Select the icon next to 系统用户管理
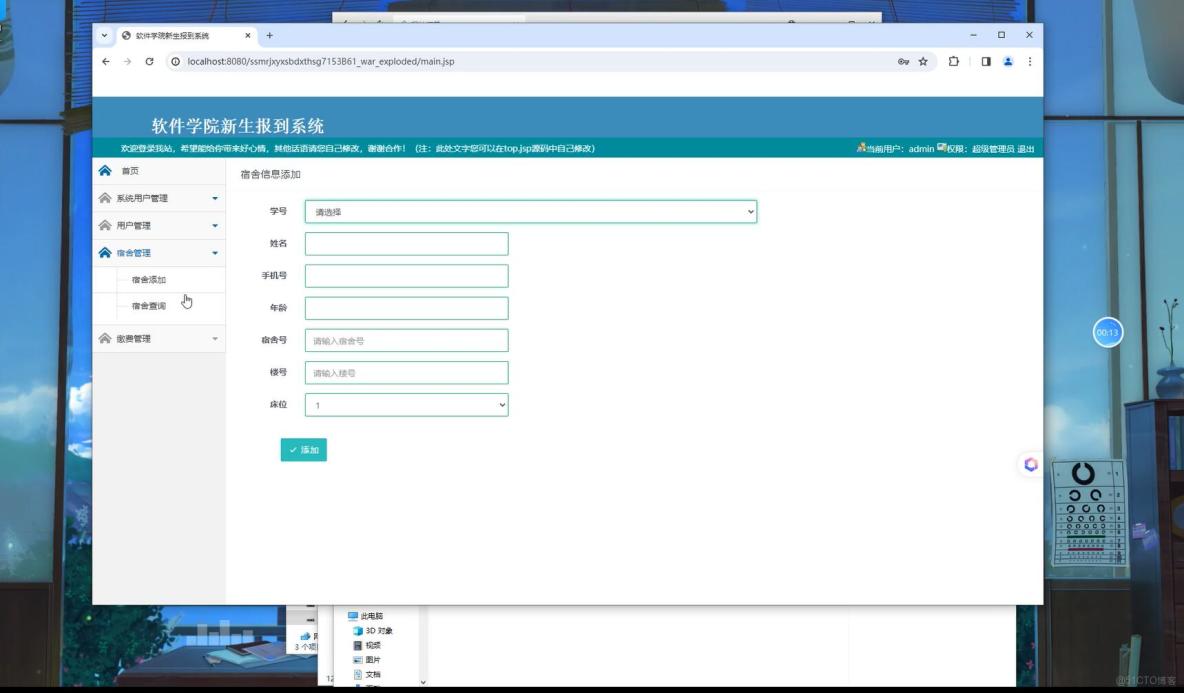The height and width of the screenshot is (693, 1184). [107, 197]
